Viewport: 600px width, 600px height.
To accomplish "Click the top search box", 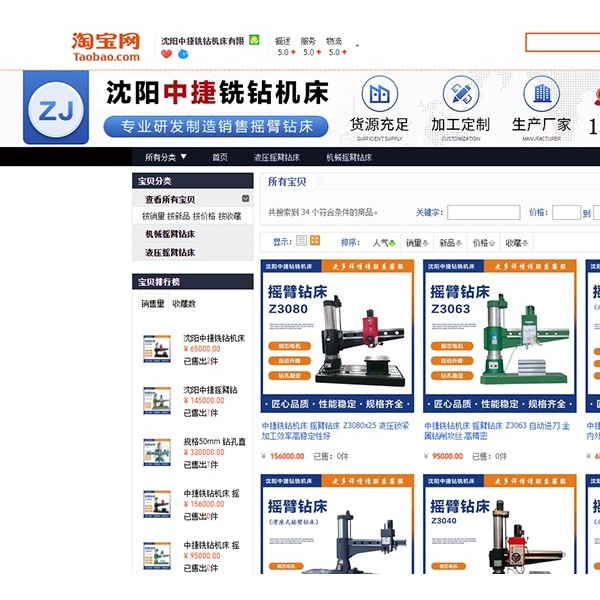I will tap(562, 42).
